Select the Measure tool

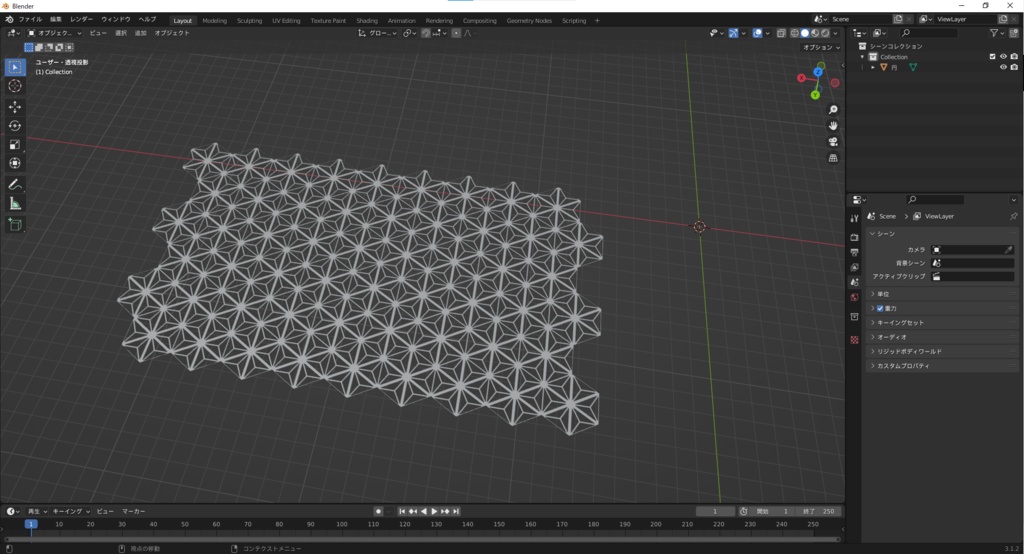pos(15,204)
